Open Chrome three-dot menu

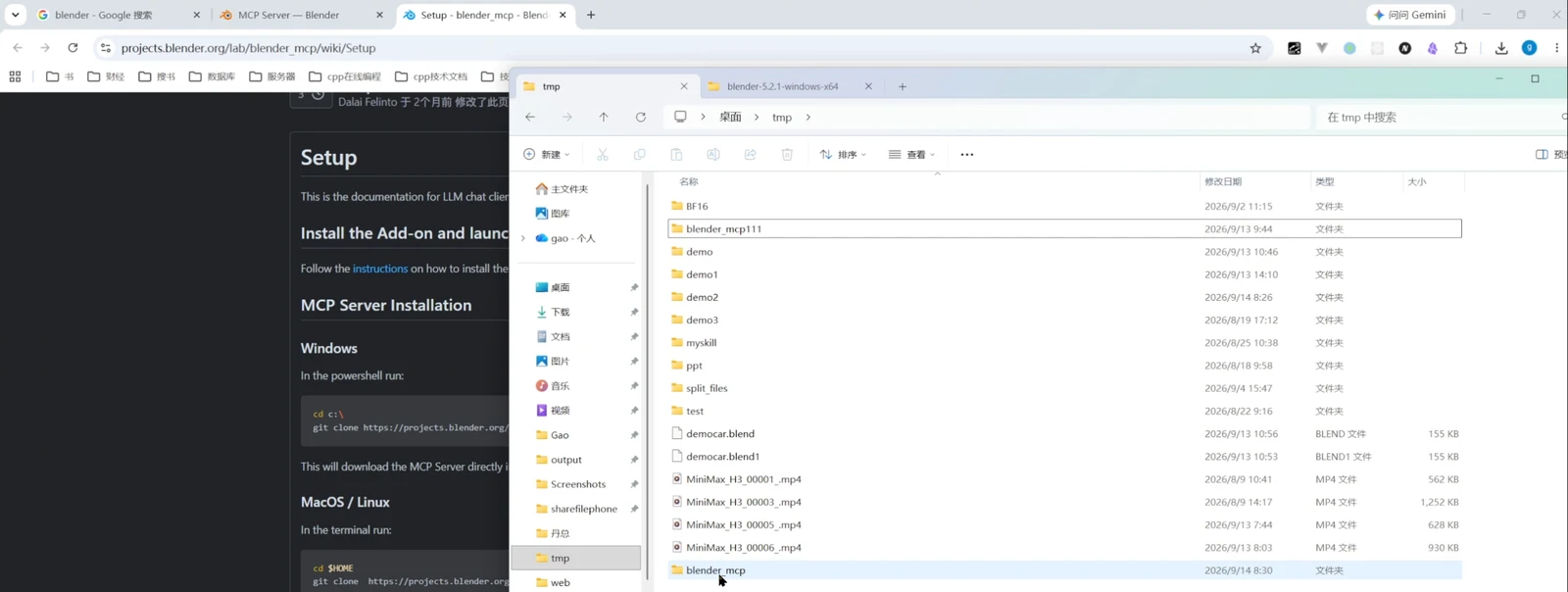pos(1556,48)
